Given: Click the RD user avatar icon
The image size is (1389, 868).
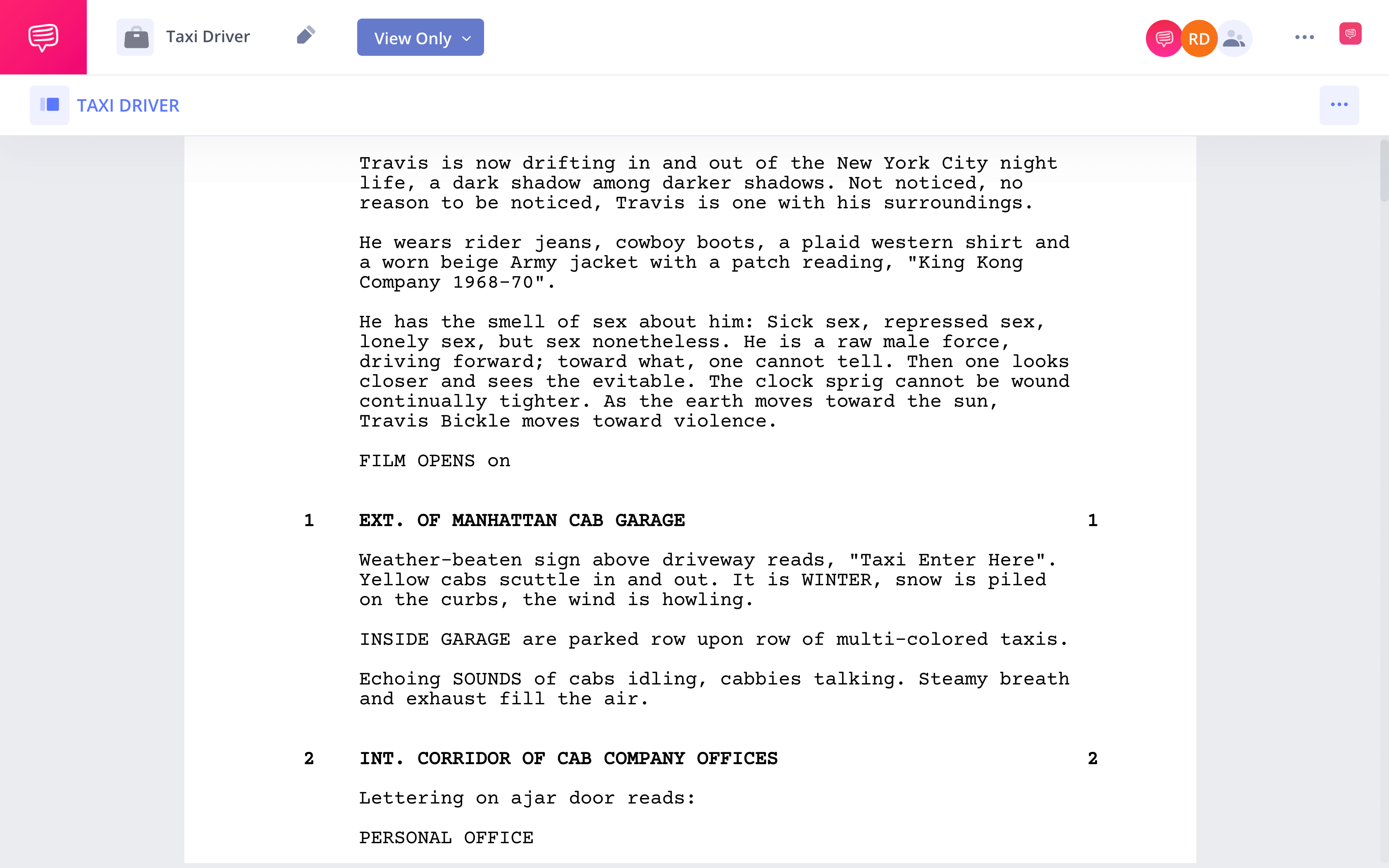Looking at the screenshot, I should (1199, 37).
